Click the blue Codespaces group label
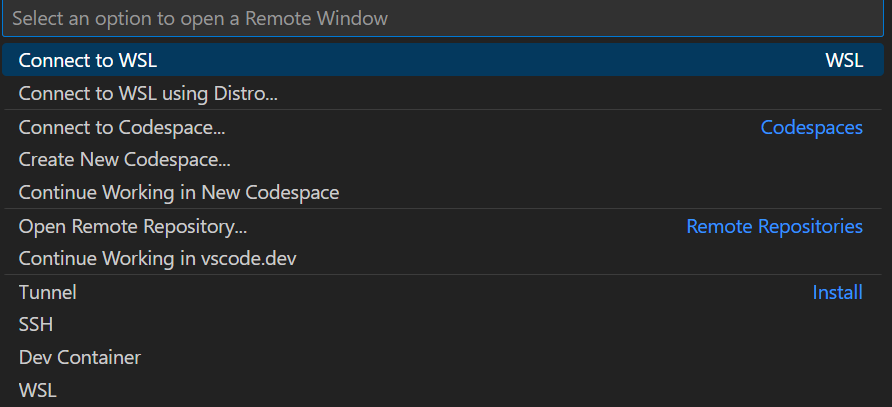This screenshot has height=407, width=892. coord(811,128)
